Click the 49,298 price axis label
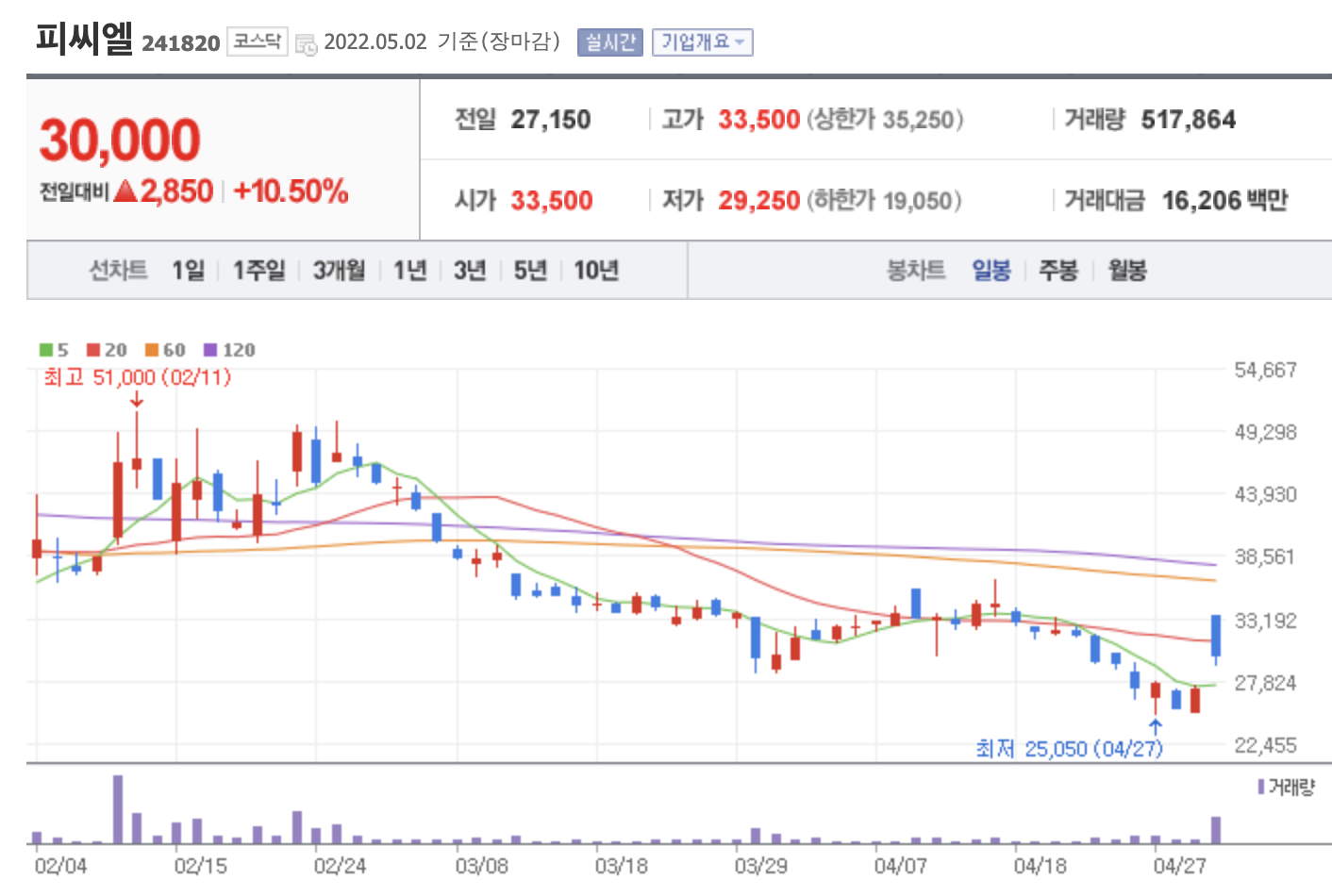Screen dimensions: 1332x896 click(x=1265, y=433)
